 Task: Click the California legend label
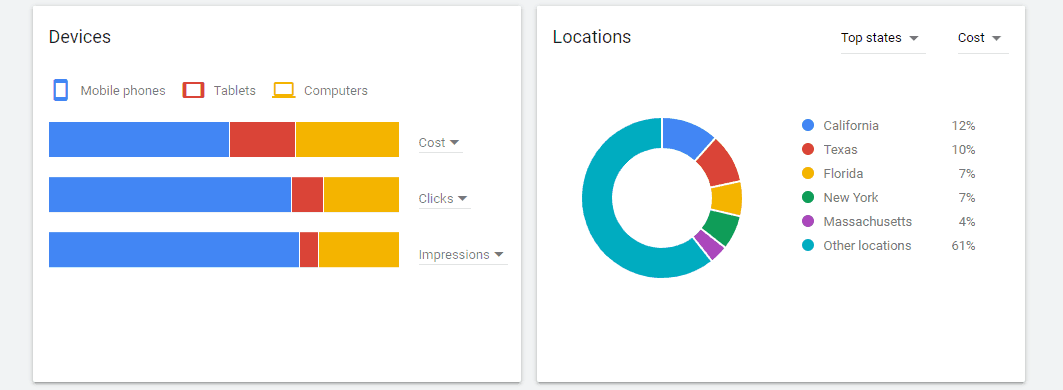(x=851, y=125)
